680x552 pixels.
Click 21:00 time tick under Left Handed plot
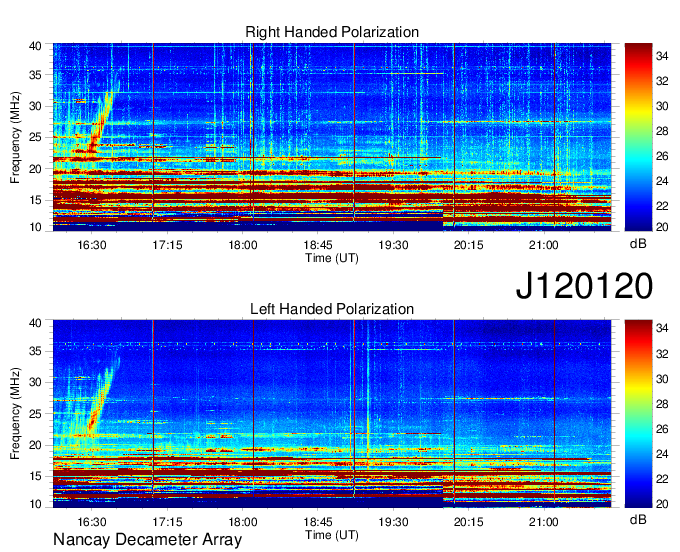click(x=543, y=522)
